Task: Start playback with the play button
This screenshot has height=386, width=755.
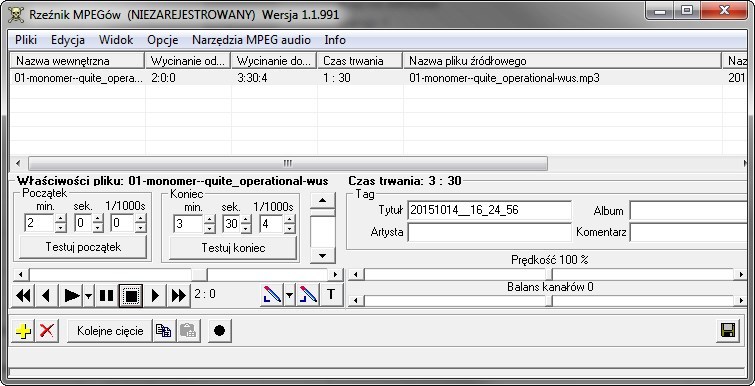Action: (x=71, y=295)
